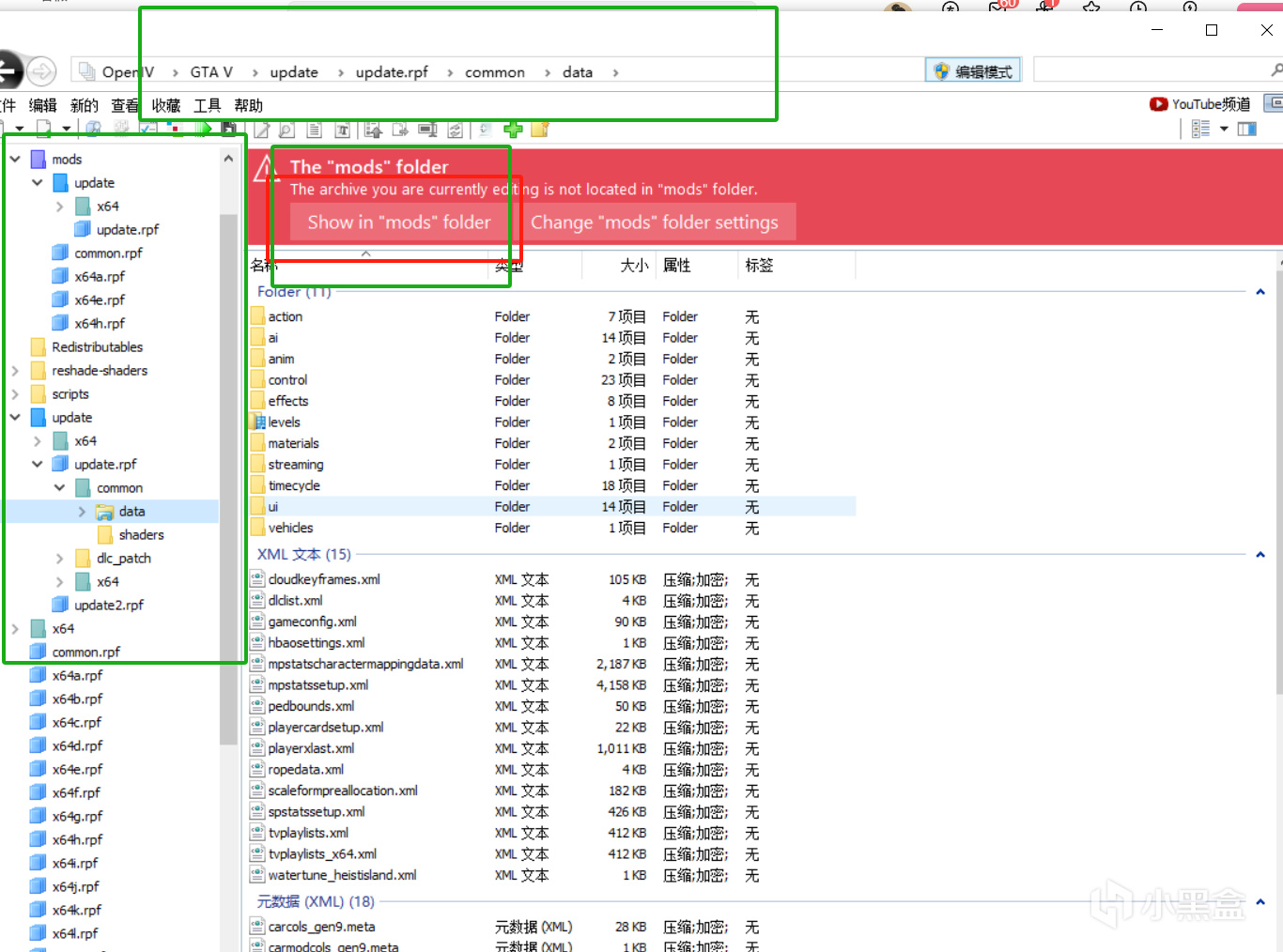Expand the dlc_patch tree node
1283x952 pixels.
click(60, 559)
